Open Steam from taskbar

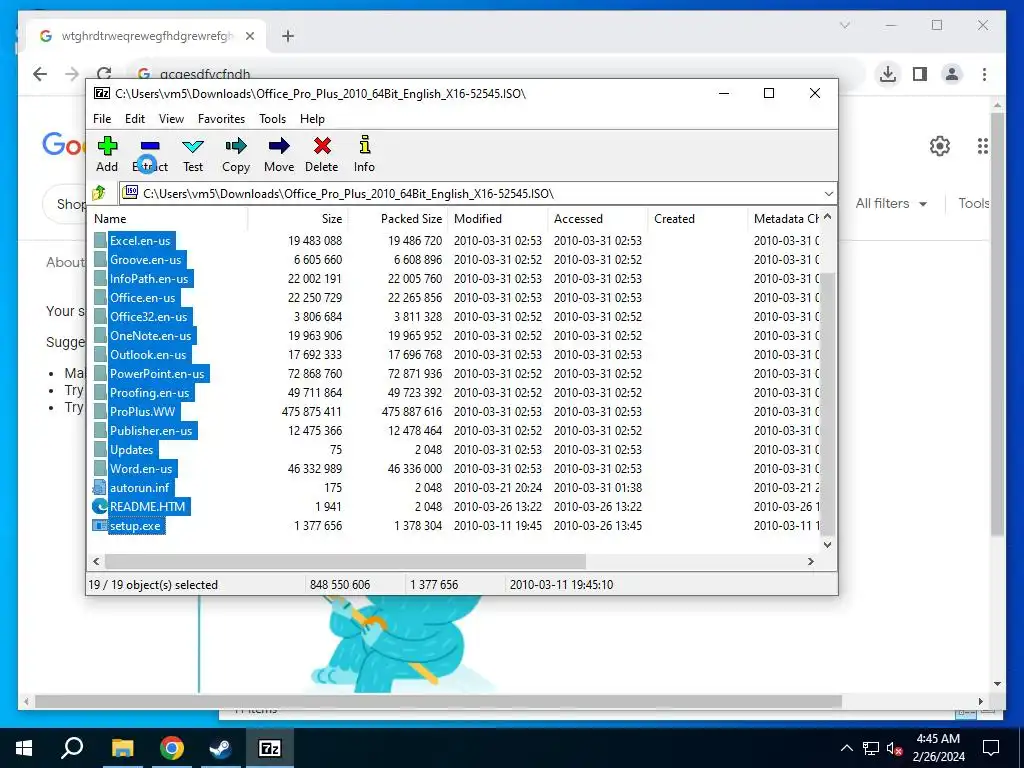[220, 748]
